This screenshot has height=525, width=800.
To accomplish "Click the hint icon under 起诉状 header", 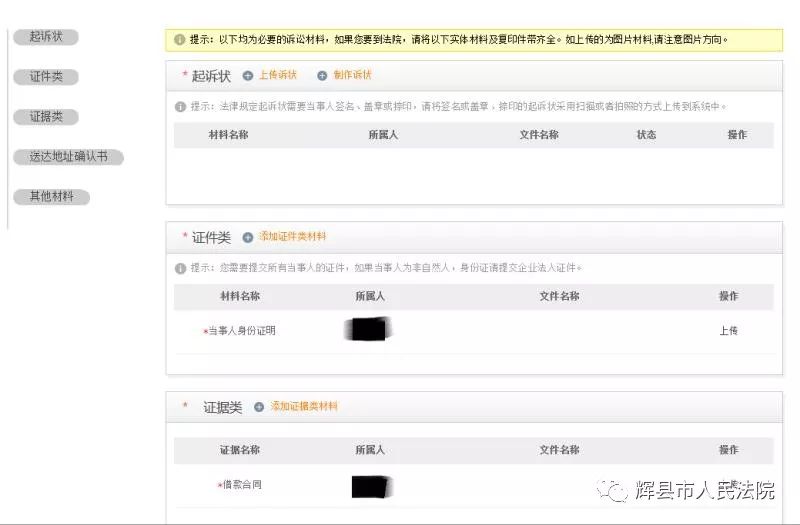I will pos(180,107).
